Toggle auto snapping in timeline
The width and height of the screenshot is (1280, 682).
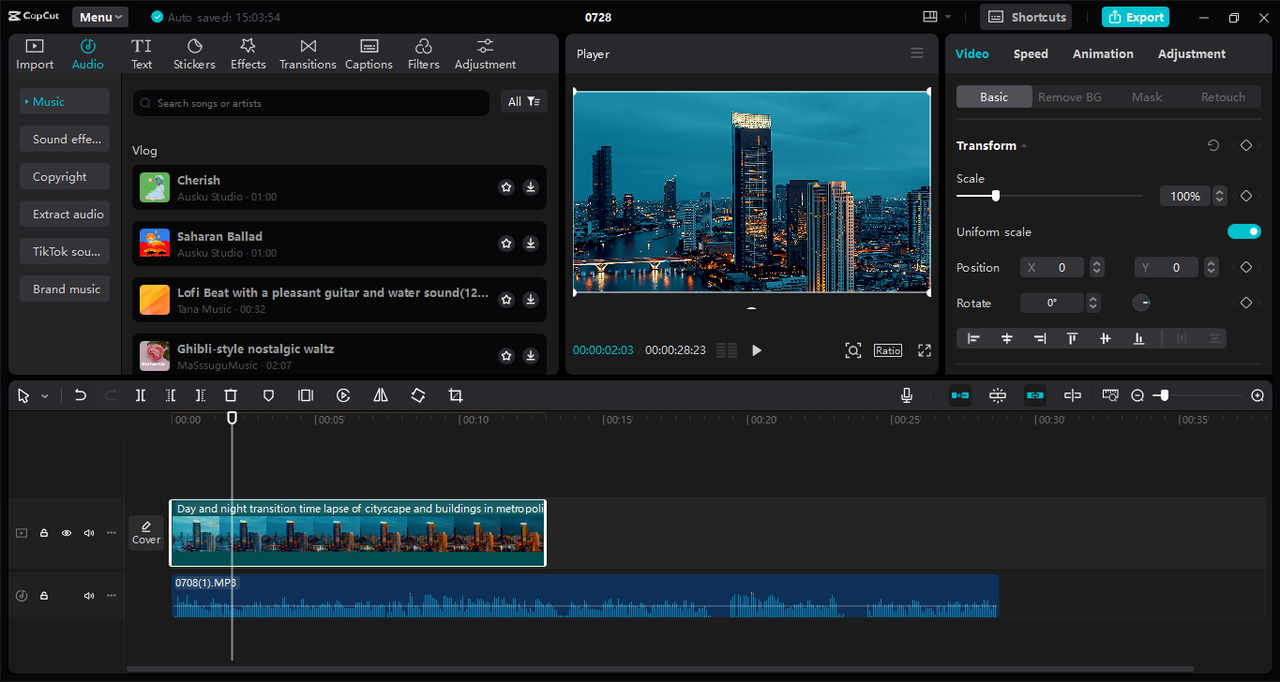[997, 396]
